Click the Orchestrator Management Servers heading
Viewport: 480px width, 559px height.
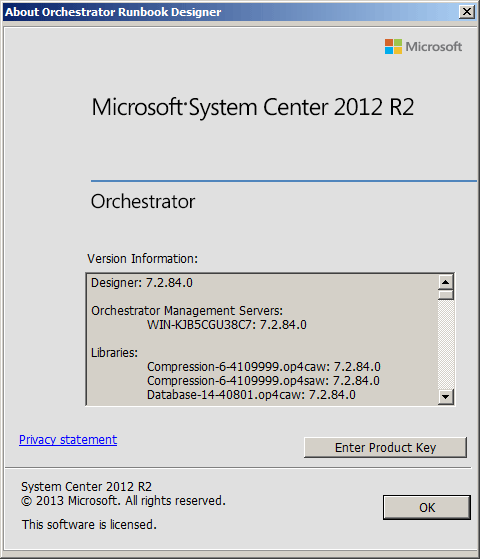pyautogui.click(x=187, y=311)
